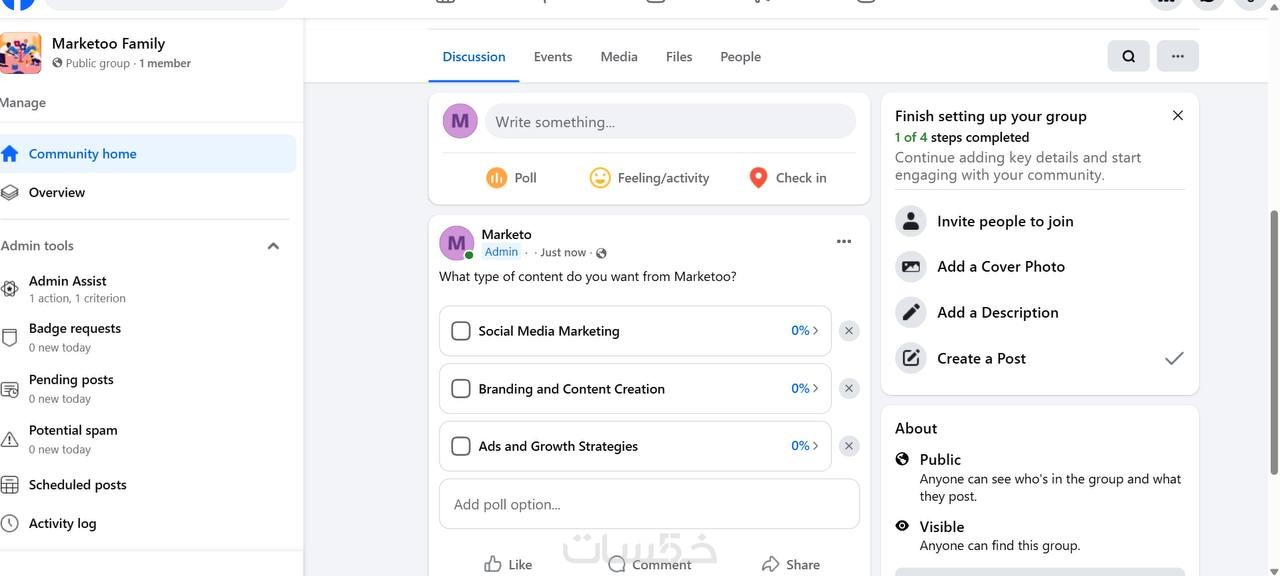Open the People tab
Image resolution: width=1280 pixels, height=576 pixels.
pyautogui.click(x=740, y=57)
